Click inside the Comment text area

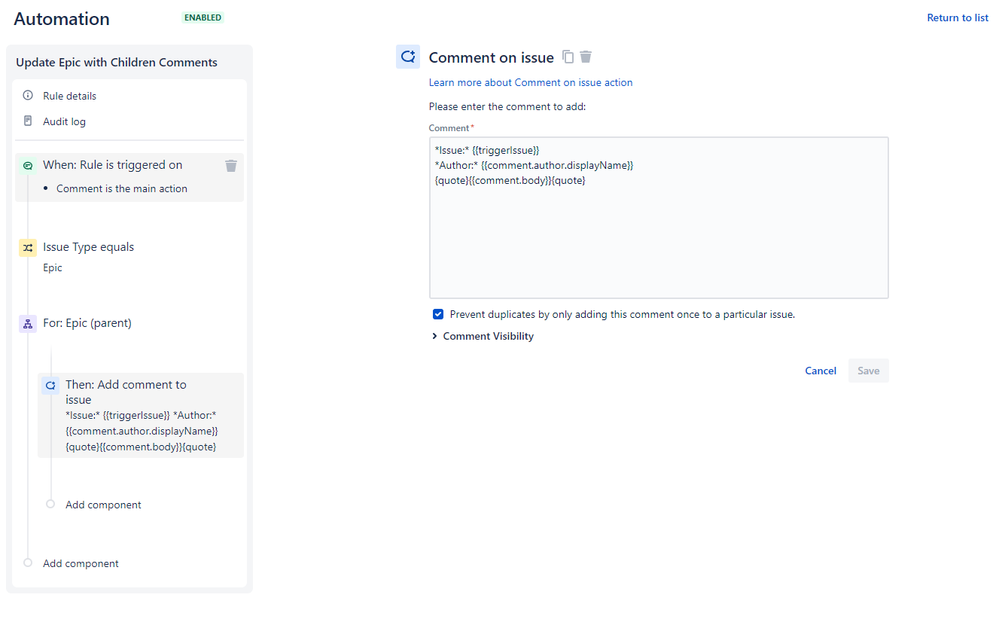659,218
